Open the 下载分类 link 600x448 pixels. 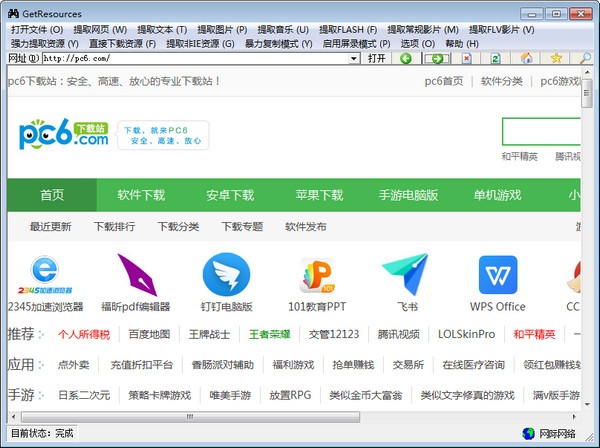178,226
